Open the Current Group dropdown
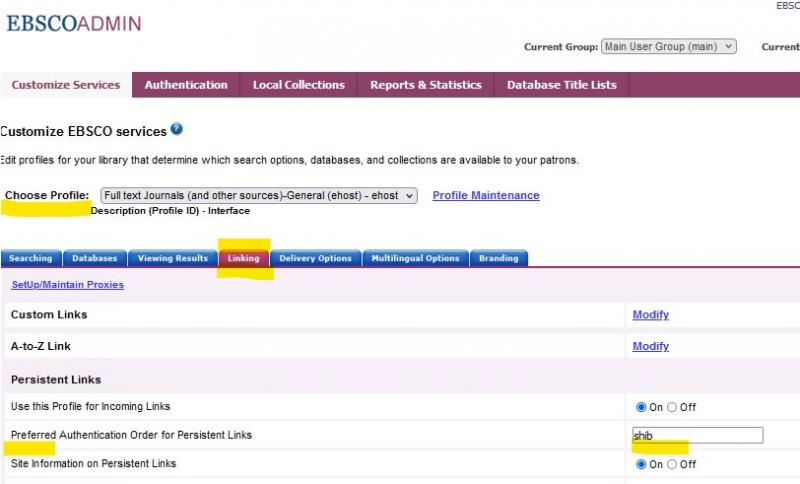The image size is (800, 484). pyautogui.click(x=669, y=46)
